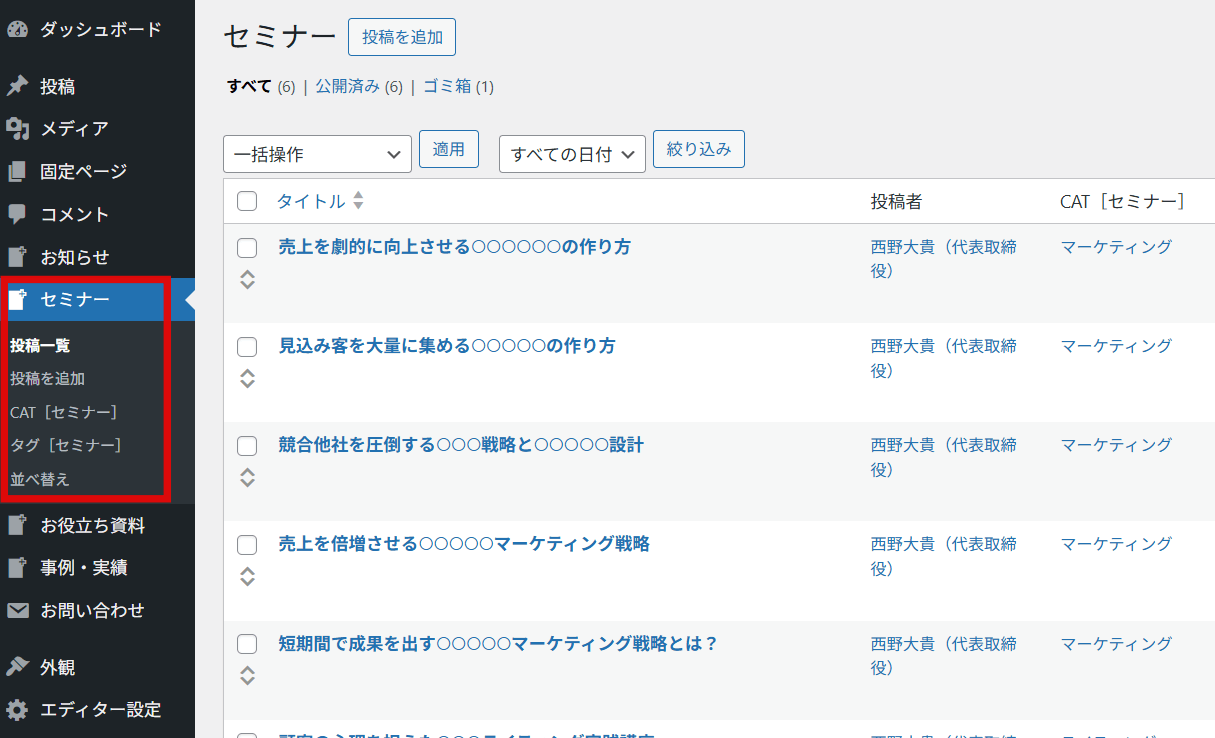This screenshot has height=738, width=1215.
Task: Click the pushpin icon beside 投稿
Action: (x=17, y=86)
